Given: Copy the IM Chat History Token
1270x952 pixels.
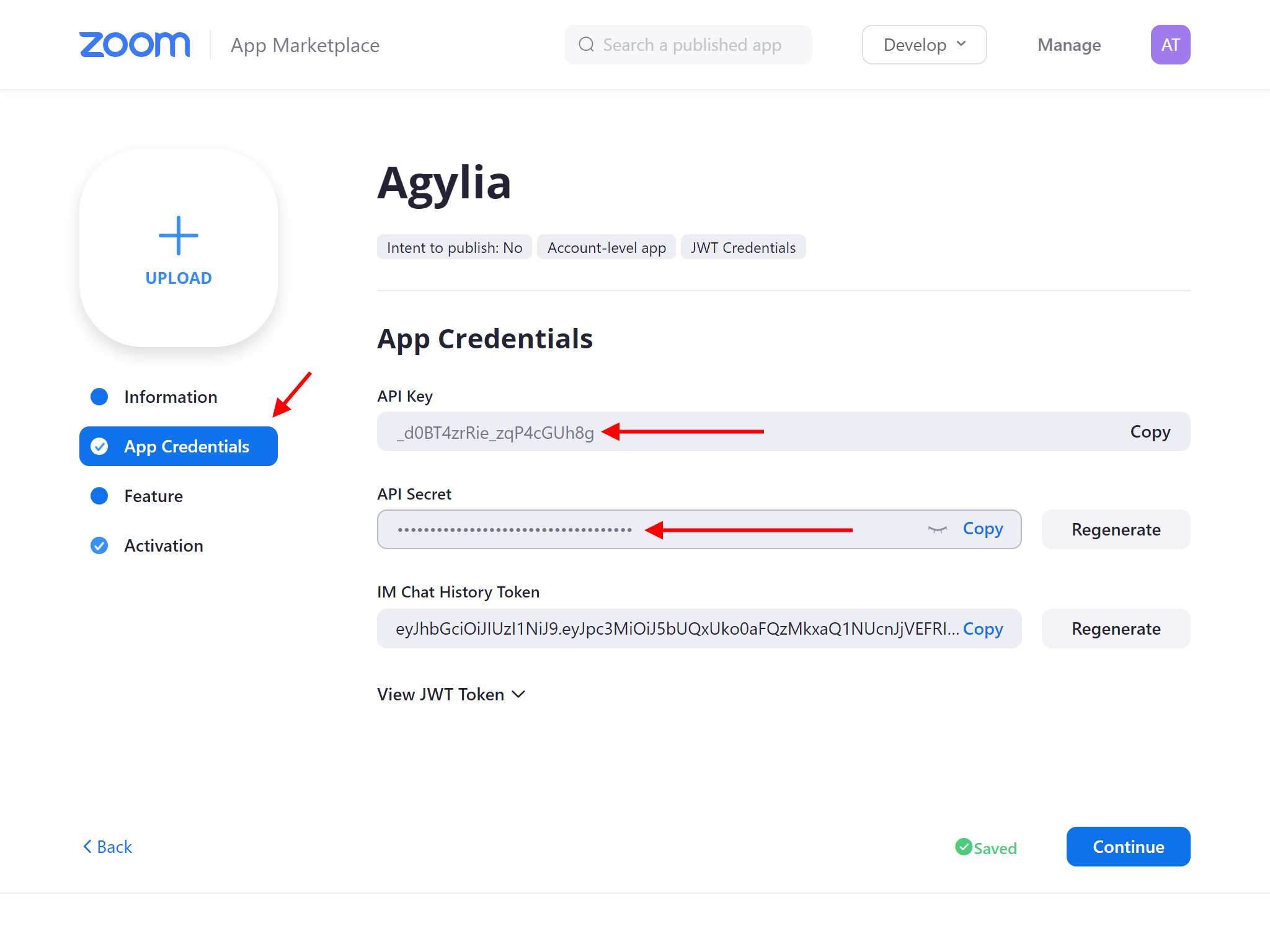Looking at the screenshot, I should (983, 628).
